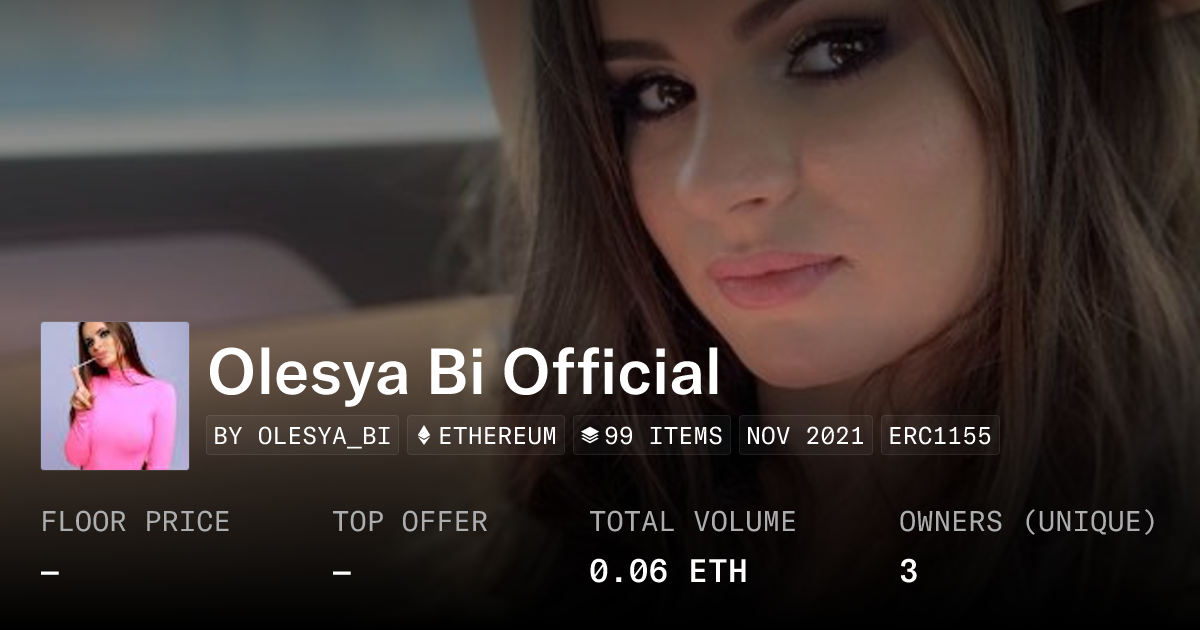This screenshot has width=1200, height=630.
Task: Click the dash value under Top Offer
Action: coord(342,573)
